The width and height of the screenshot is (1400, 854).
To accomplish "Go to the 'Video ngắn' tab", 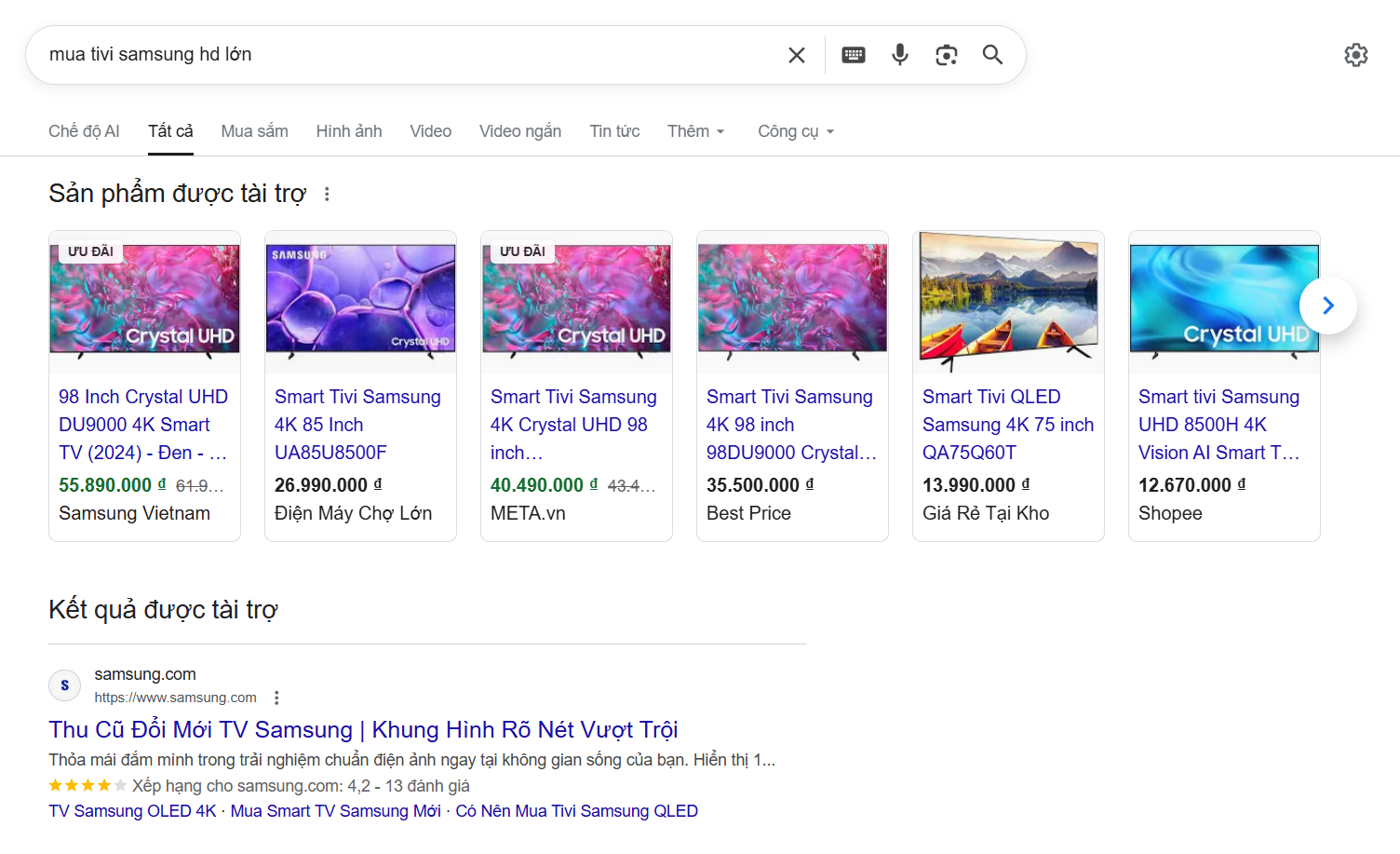I will [x=520, y=131].
